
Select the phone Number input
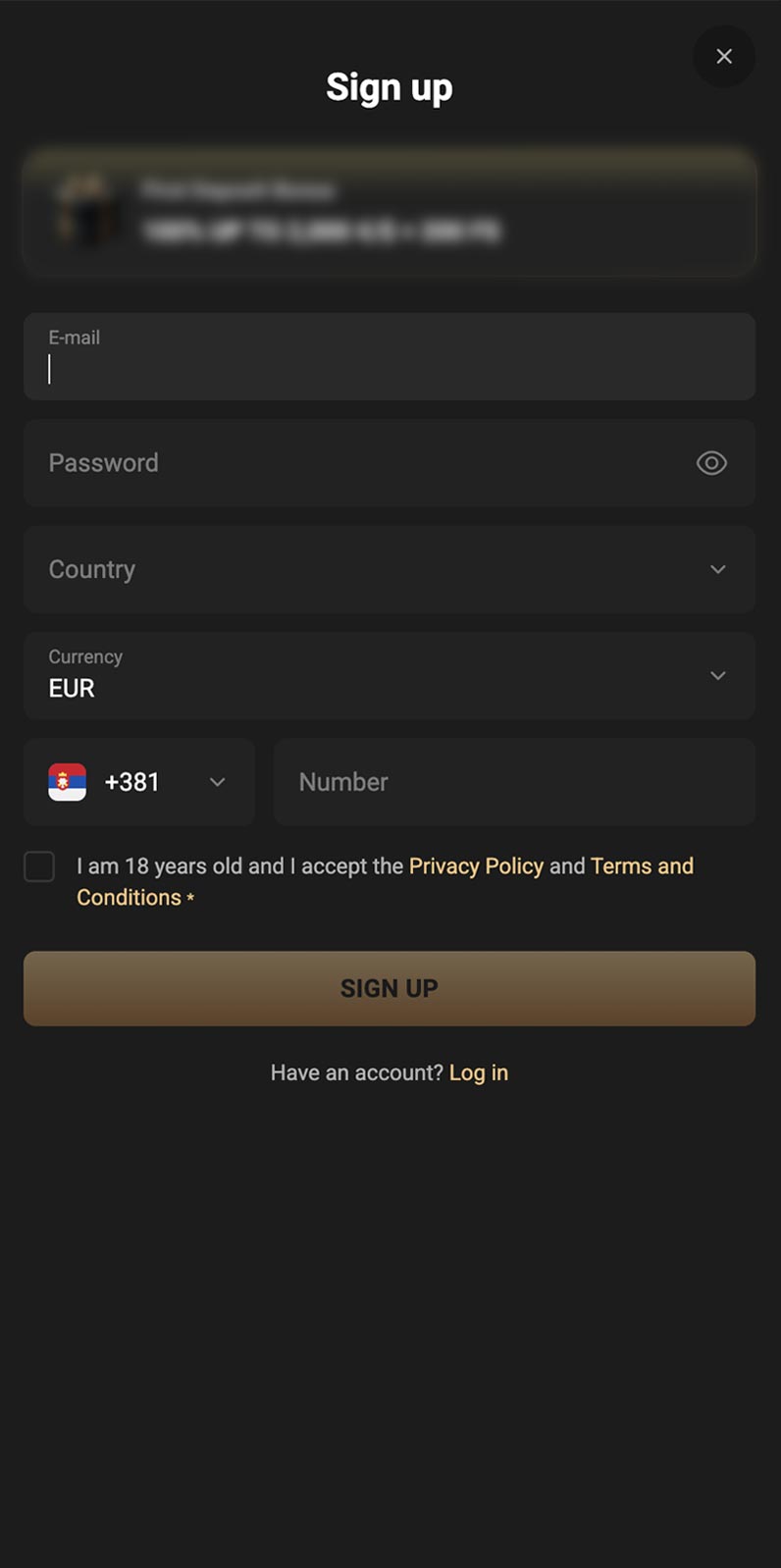click(514, 782)
